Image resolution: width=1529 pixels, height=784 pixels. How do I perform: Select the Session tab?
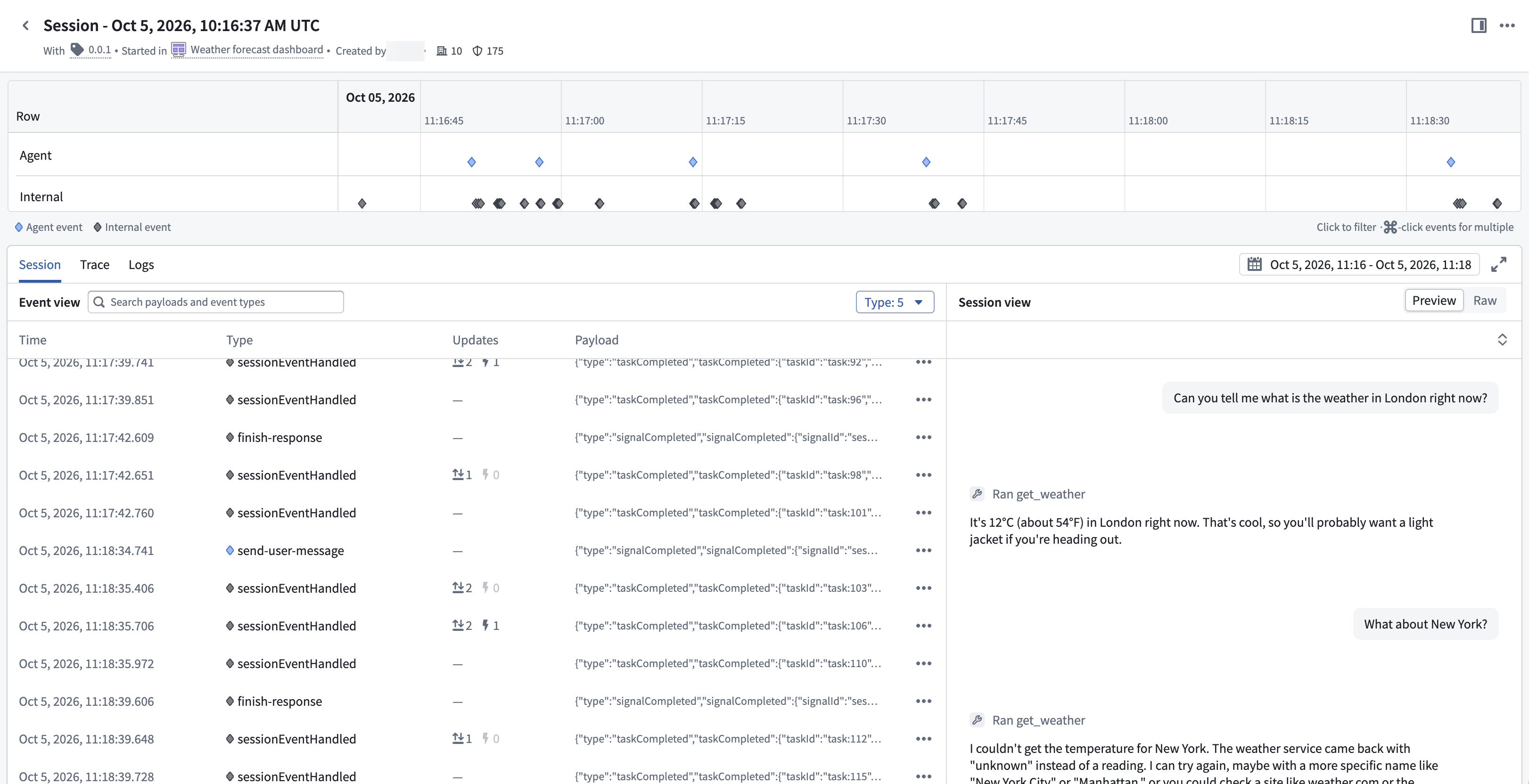40,265
